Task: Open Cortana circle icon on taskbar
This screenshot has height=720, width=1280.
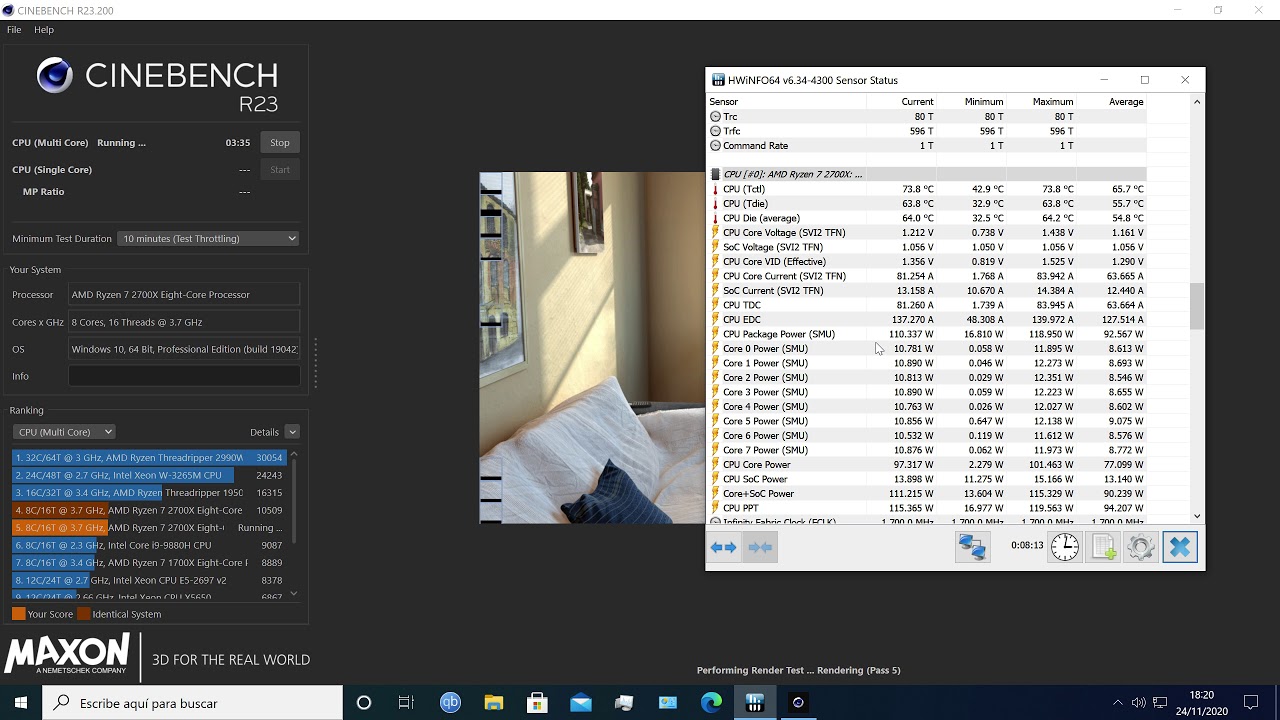Action: click(364, 703)
